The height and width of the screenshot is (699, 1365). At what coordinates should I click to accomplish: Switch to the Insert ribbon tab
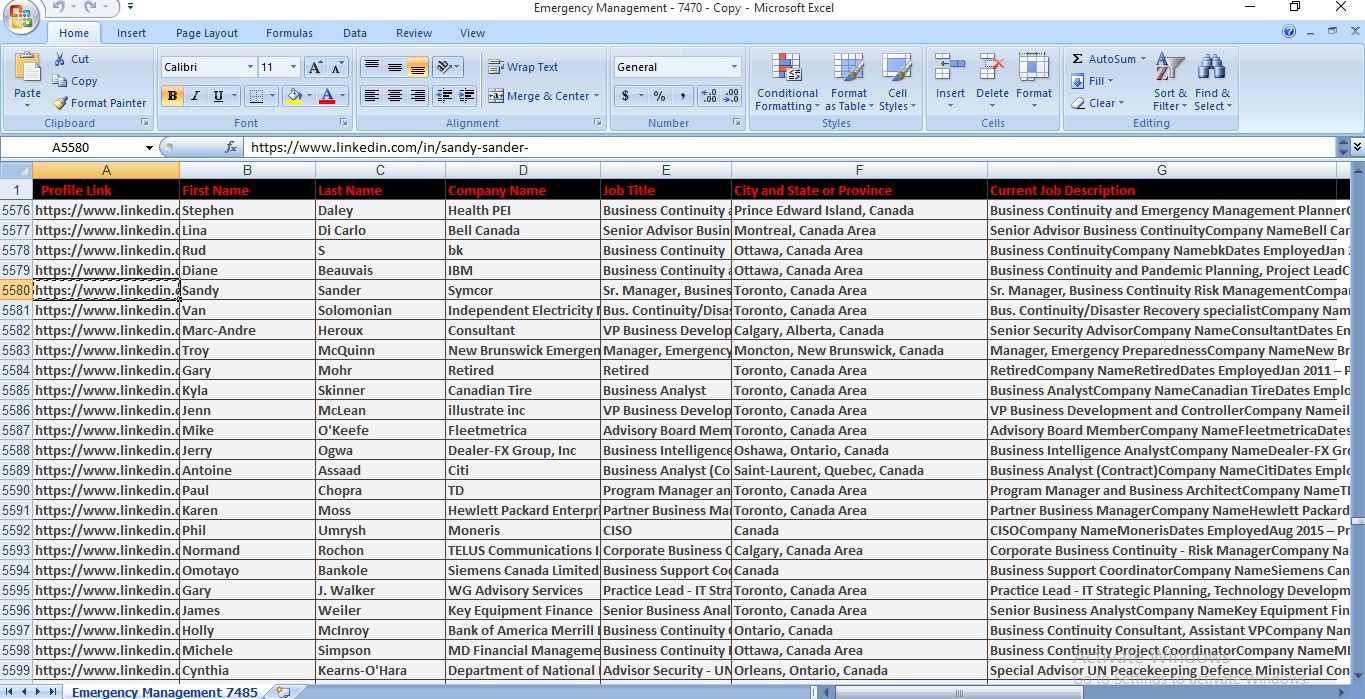point(131,33)
